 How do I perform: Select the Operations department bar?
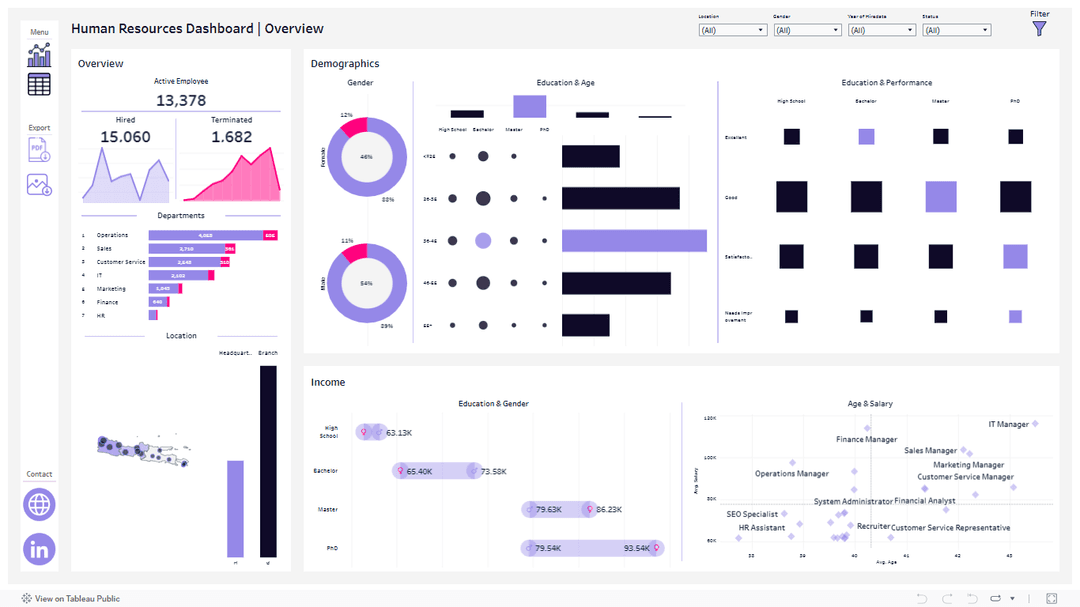[205, 235]
